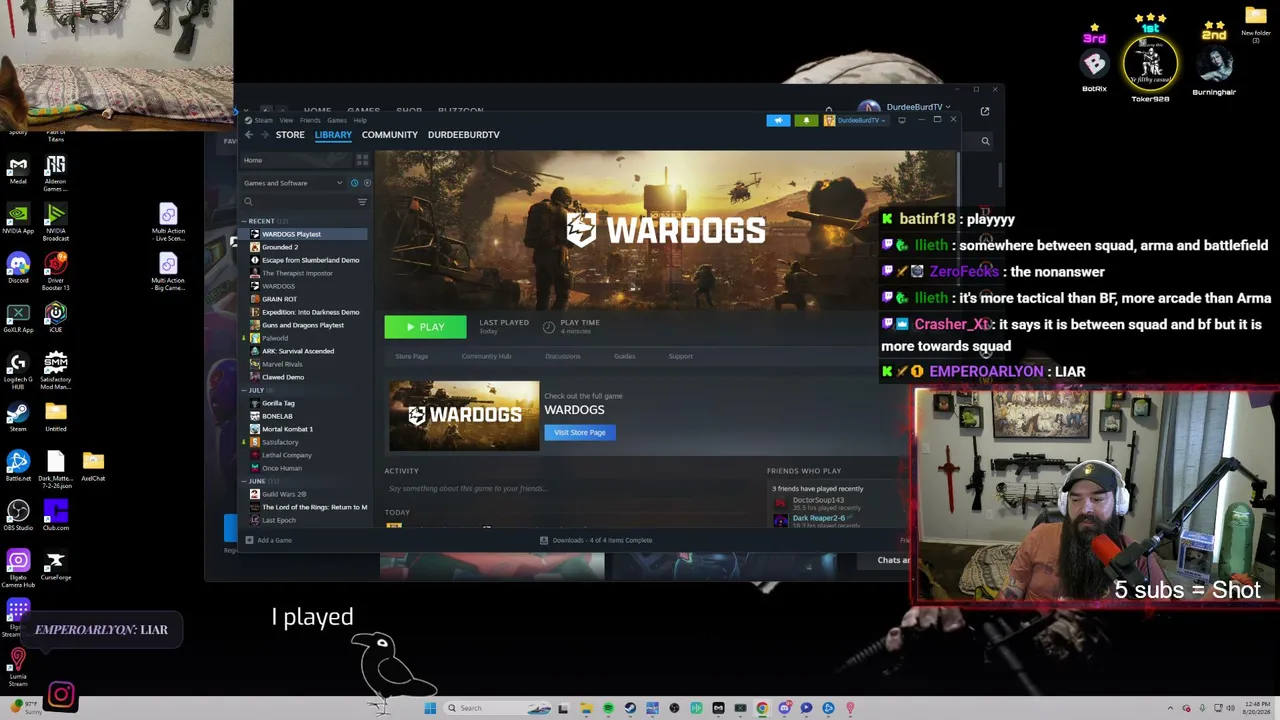Open the CurseForge desktop shortcut

(56, 566)
